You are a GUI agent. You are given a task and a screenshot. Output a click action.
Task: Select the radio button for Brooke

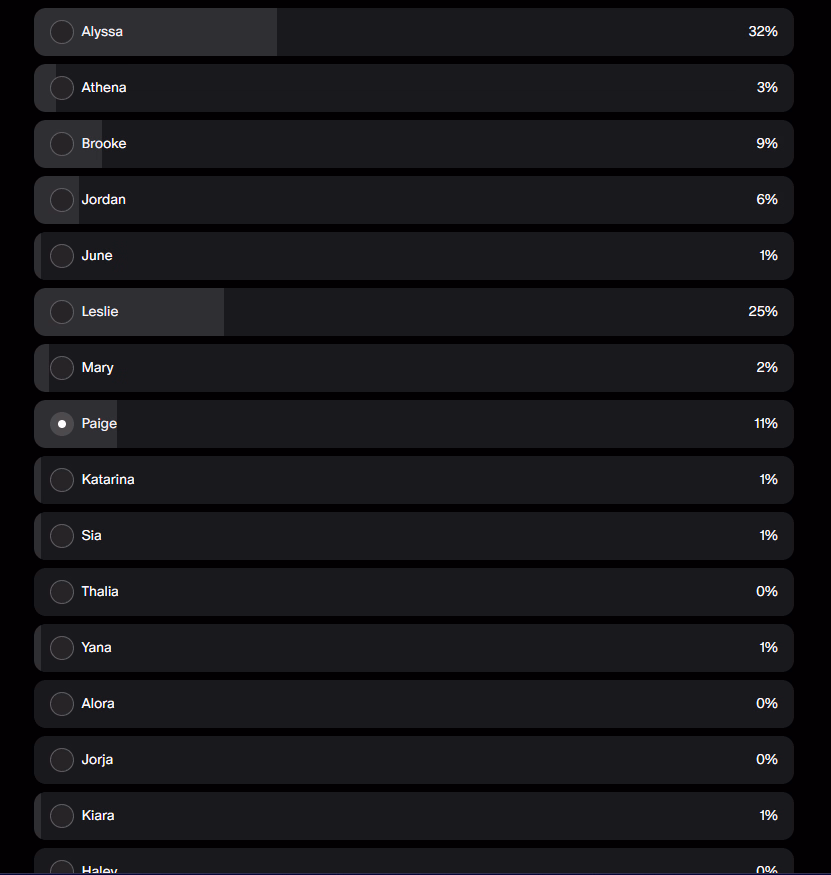(62, 144)
